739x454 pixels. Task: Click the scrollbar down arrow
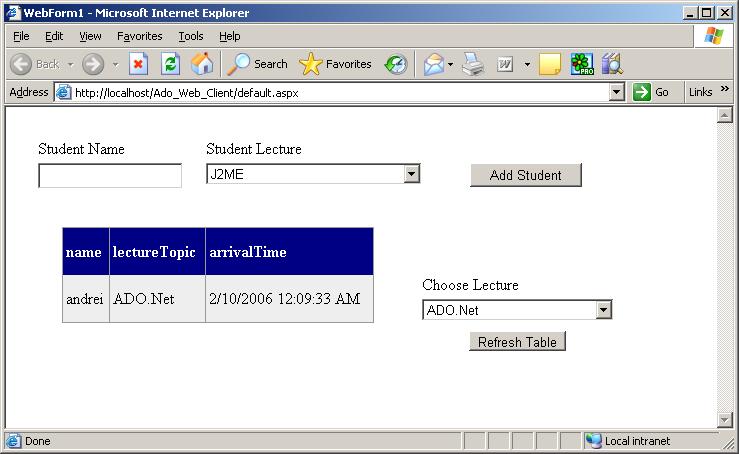(724, 419)
